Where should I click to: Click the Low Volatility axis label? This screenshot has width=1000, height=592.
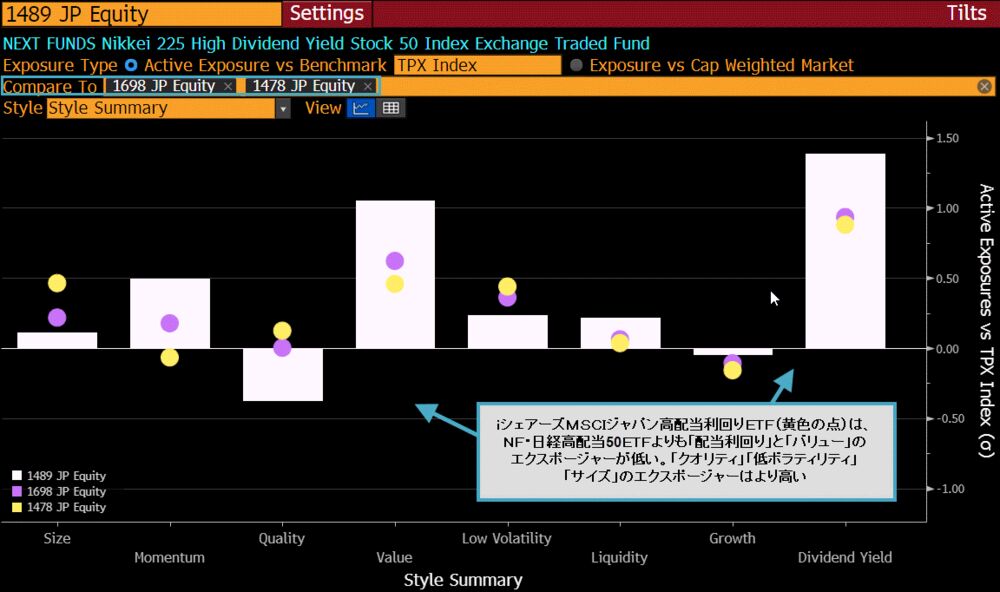[507, 538]
